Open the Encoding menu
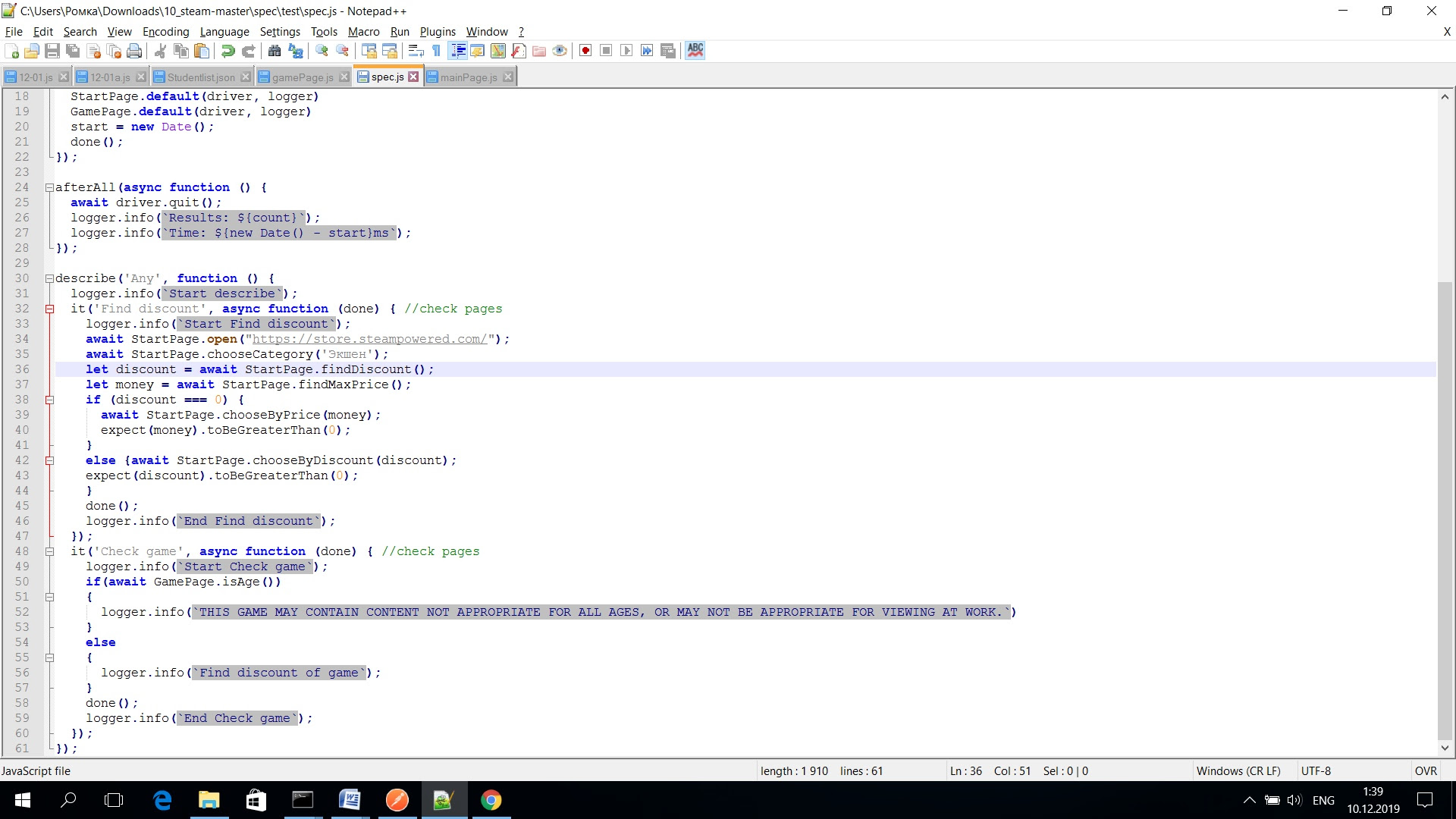The image size is (1456, 819). click(x=165, y=32)
